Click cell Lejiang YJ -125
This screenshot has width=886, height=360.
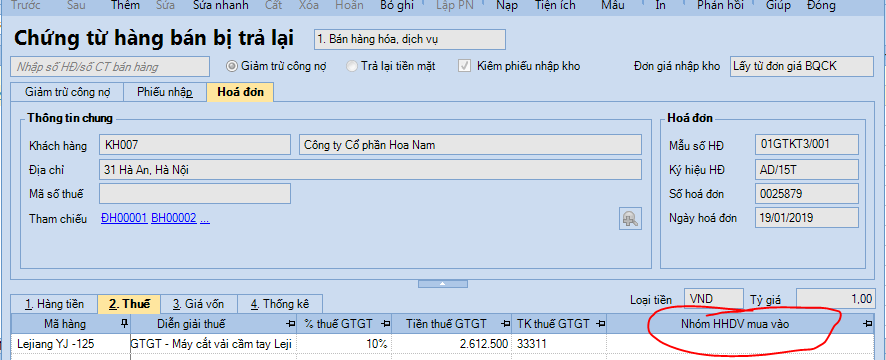coord(71,344)
